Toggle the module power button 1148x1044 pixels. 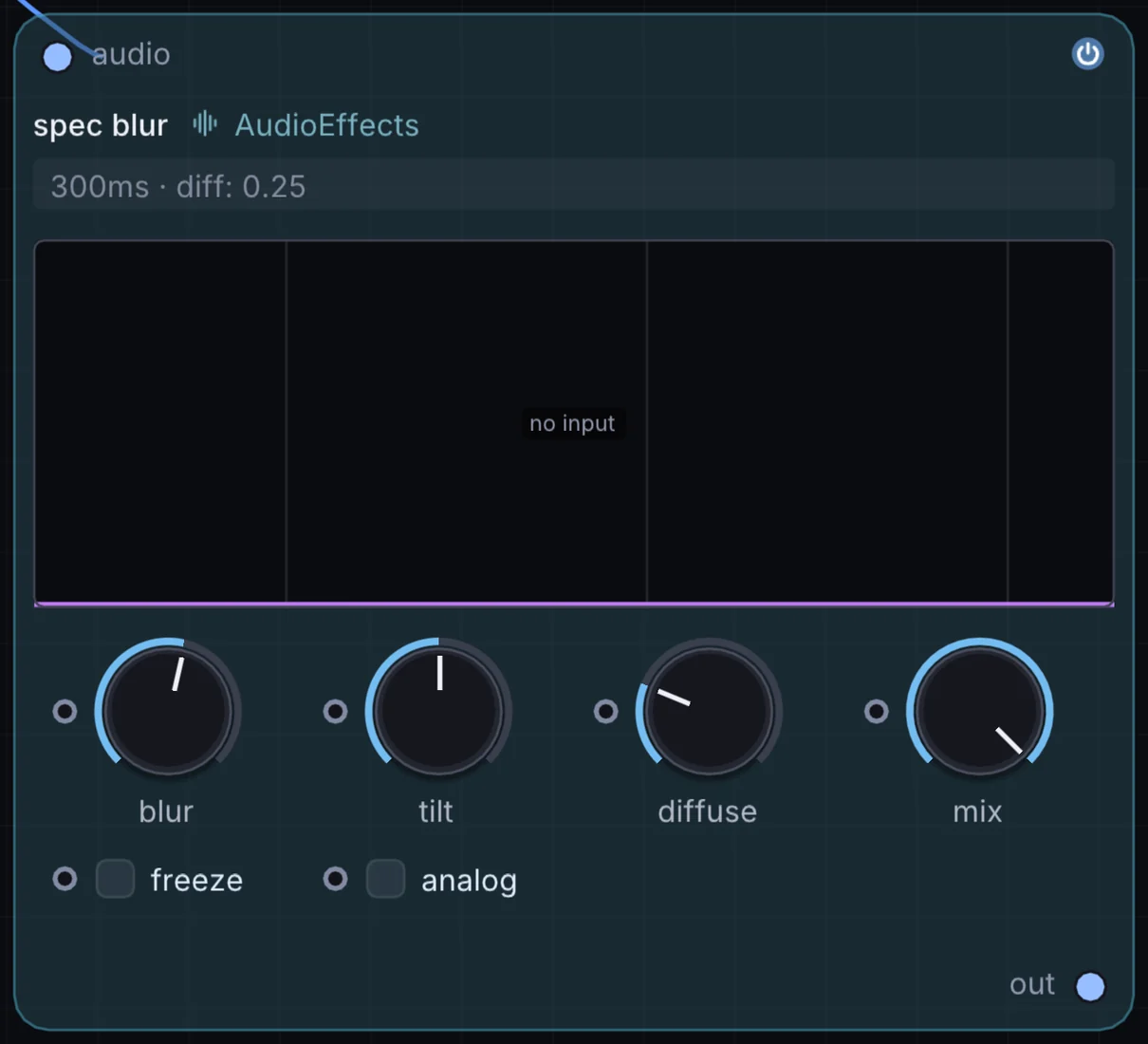coord(1087,54)
